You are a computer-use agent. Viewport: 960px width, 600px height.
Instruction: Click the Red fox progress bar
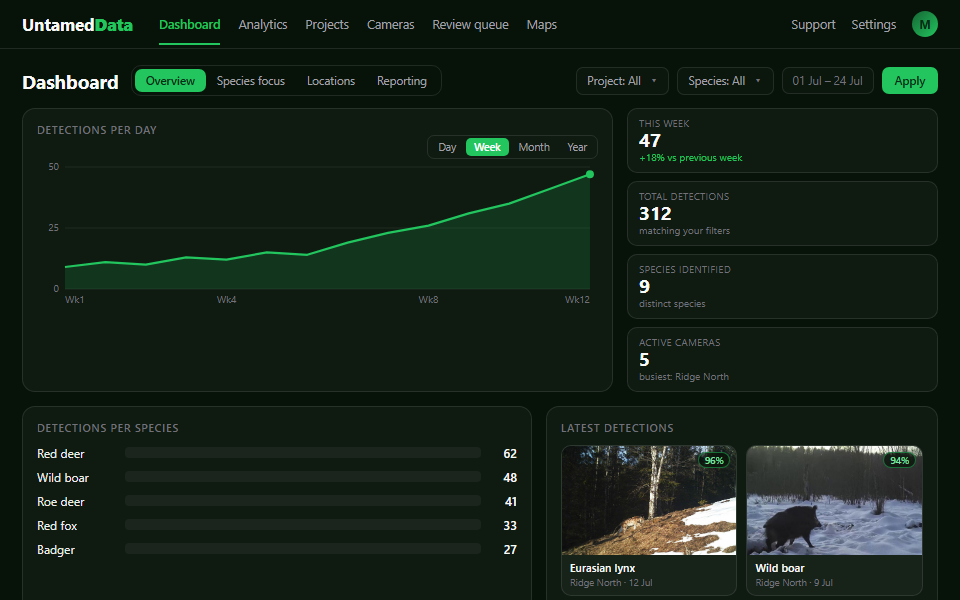[x=302, y=525]
